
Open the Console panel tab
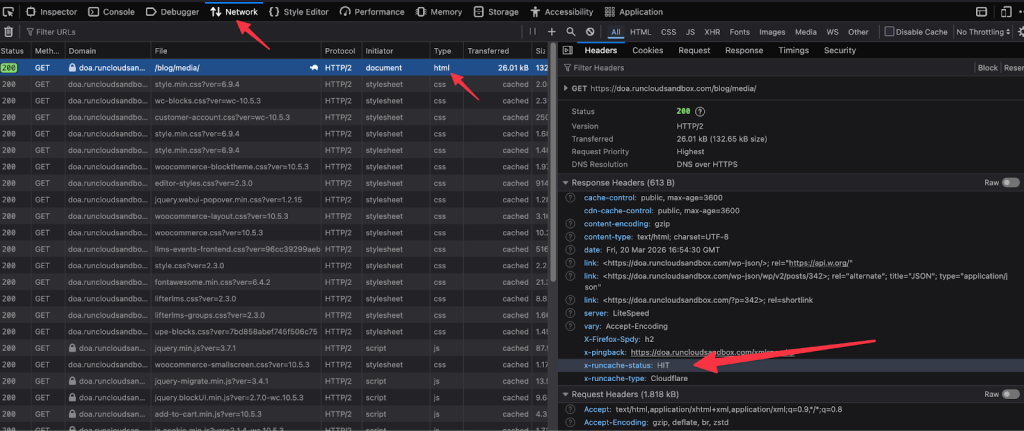(112, 12)
